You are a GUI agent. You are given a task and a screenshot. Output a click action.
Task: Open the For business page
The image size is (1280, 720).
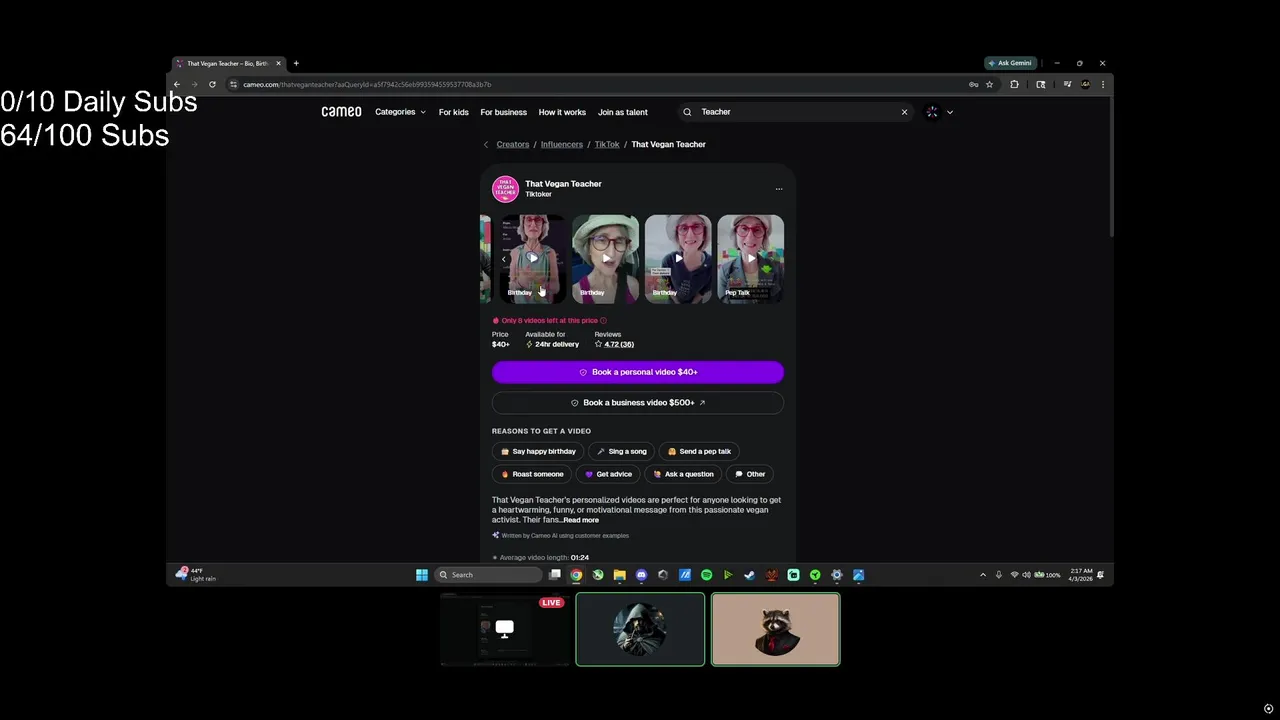click(x=503, y=112)
